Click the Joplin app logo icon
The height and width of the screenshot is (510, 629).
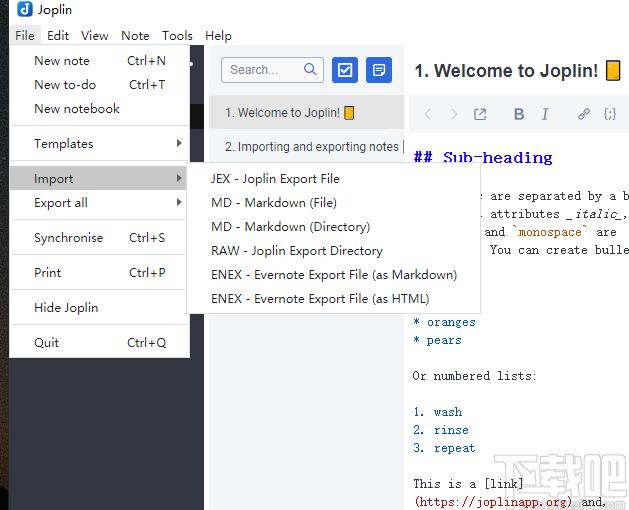[25, 9]
